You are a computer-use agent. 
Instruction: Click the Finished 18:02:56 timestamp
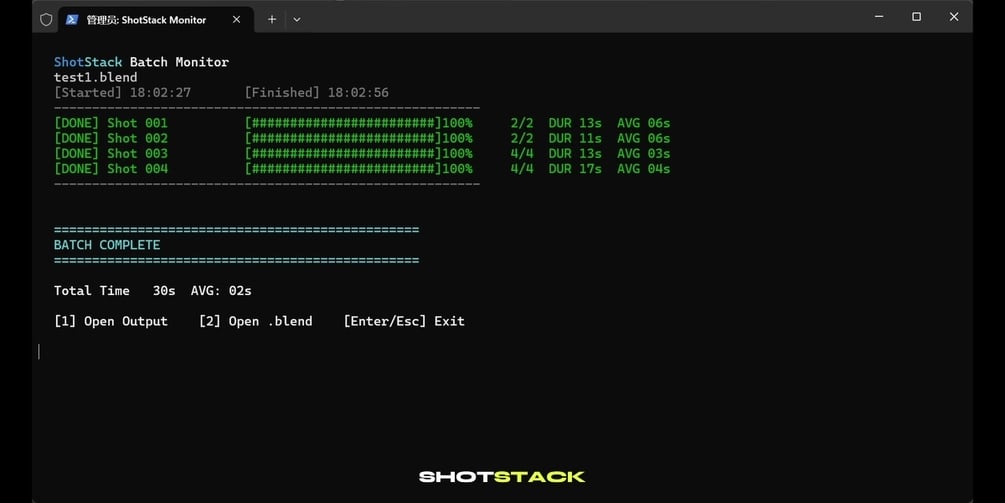[317, 92]
